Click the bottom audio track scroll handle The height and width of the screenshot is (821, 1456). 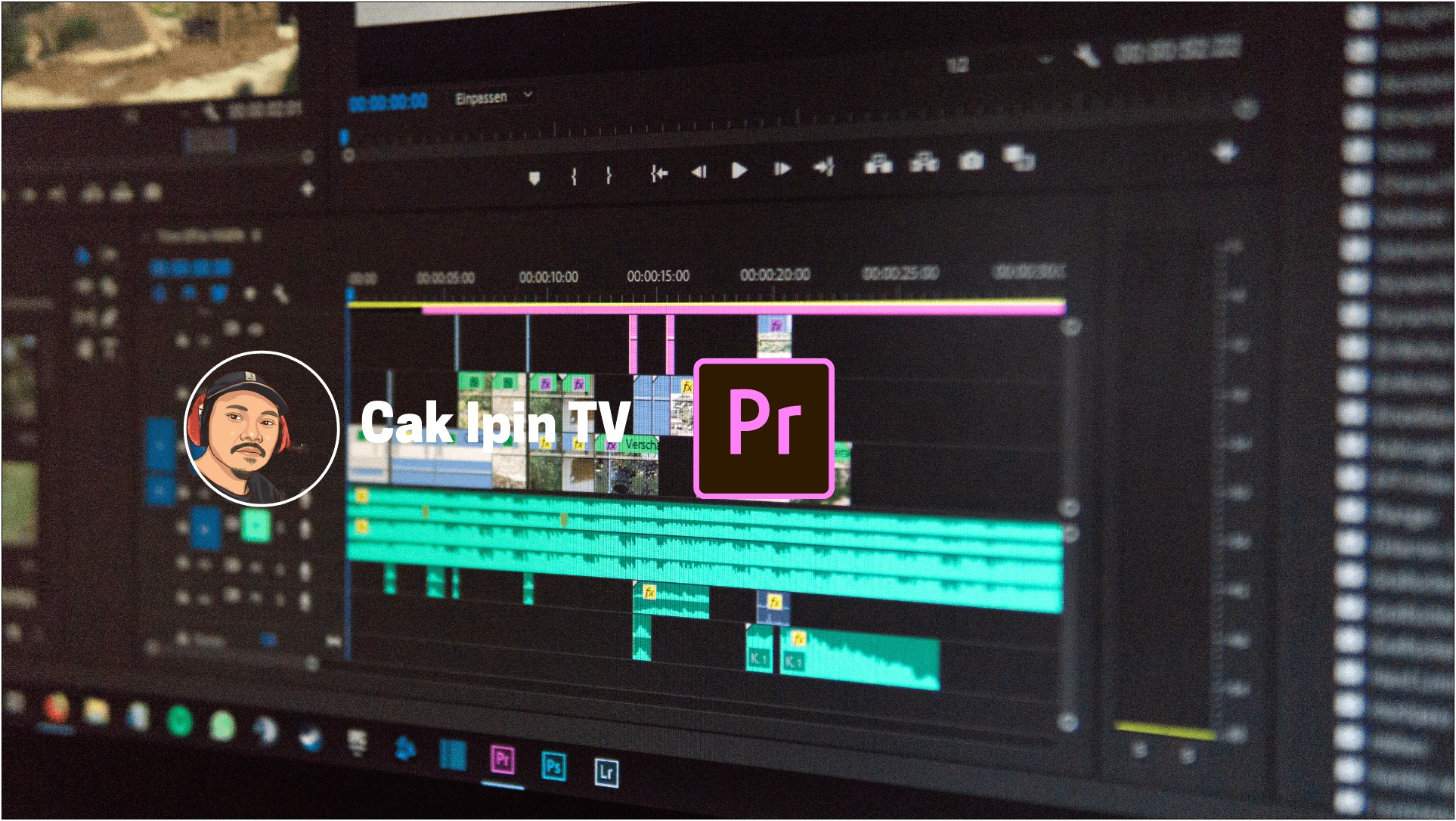[x=1067, y=722]
